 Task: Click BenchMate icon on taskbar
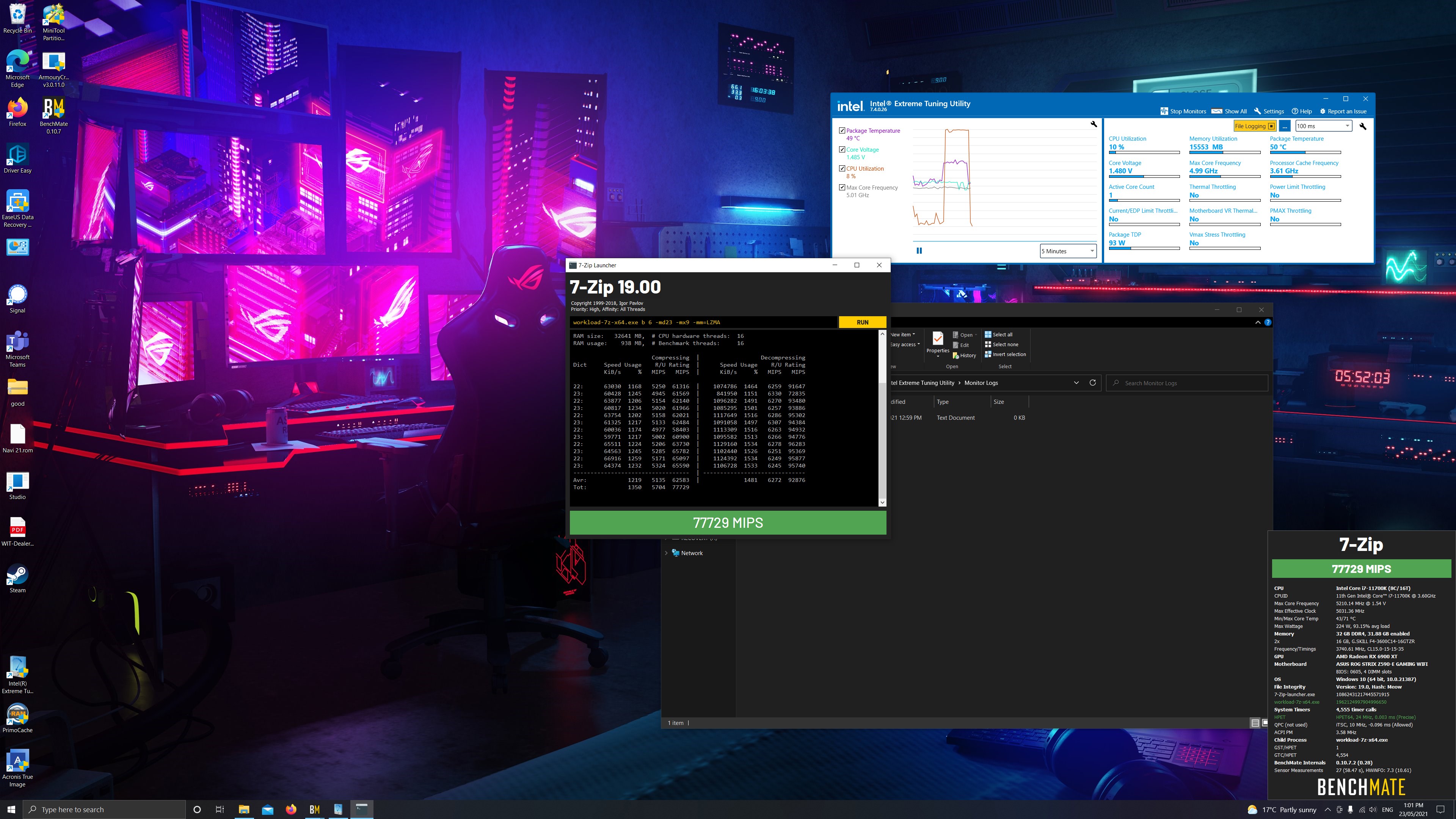pos(315,810)
